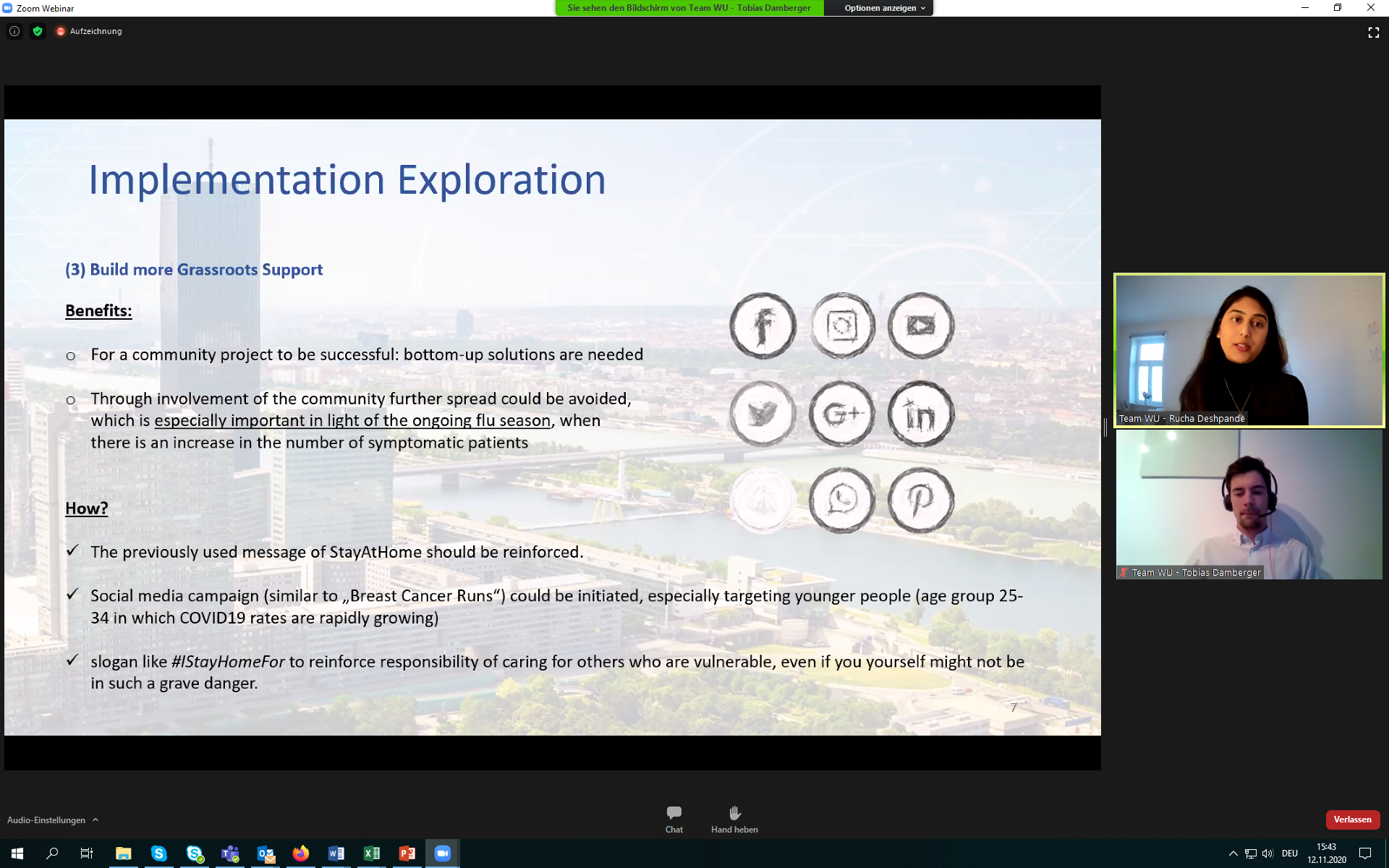The height and width of the screenshot is (868, 1389).
Task: Open PowerPoint from the taskbar
Action: click(x=407, y=854)
